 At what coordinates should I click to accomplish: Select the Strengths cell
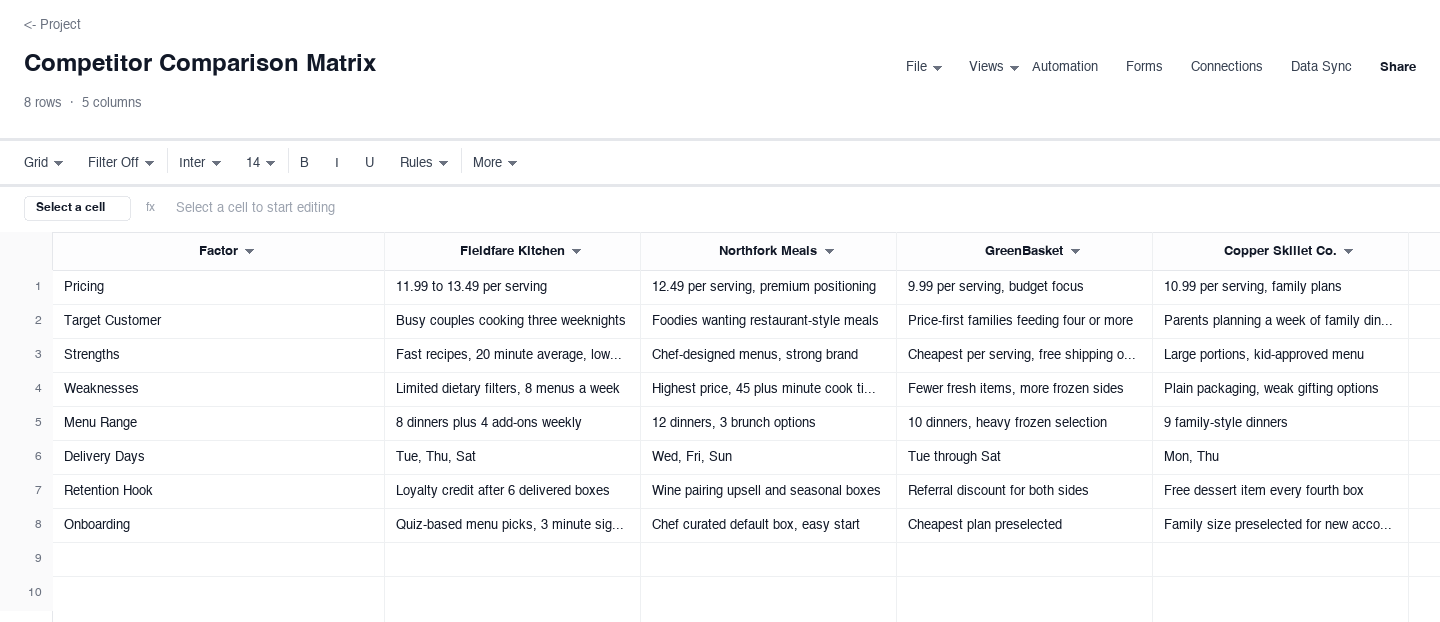tap(218, 355)
